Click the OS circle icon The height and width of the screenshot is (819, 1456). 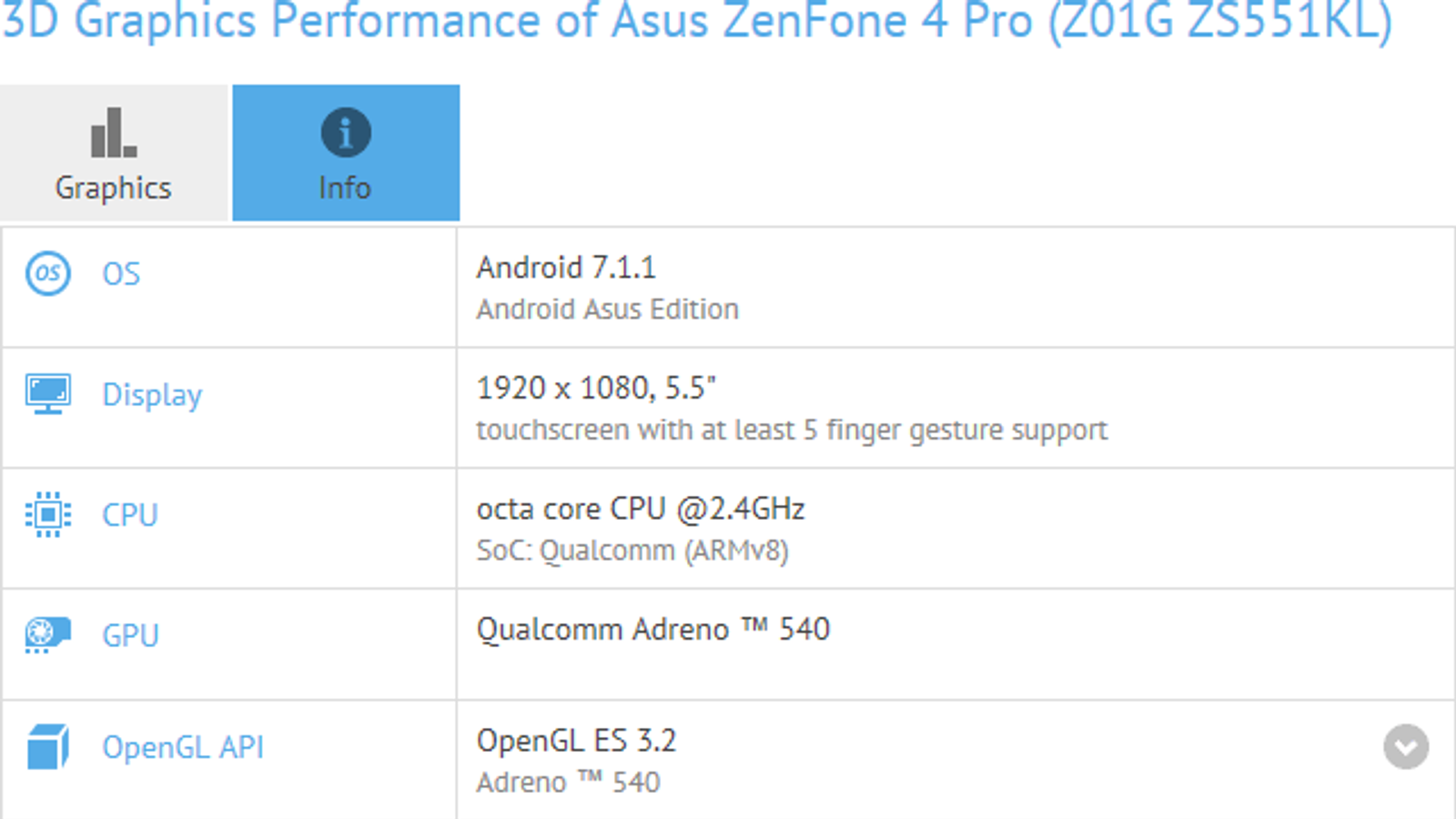(x=48, y=273)
